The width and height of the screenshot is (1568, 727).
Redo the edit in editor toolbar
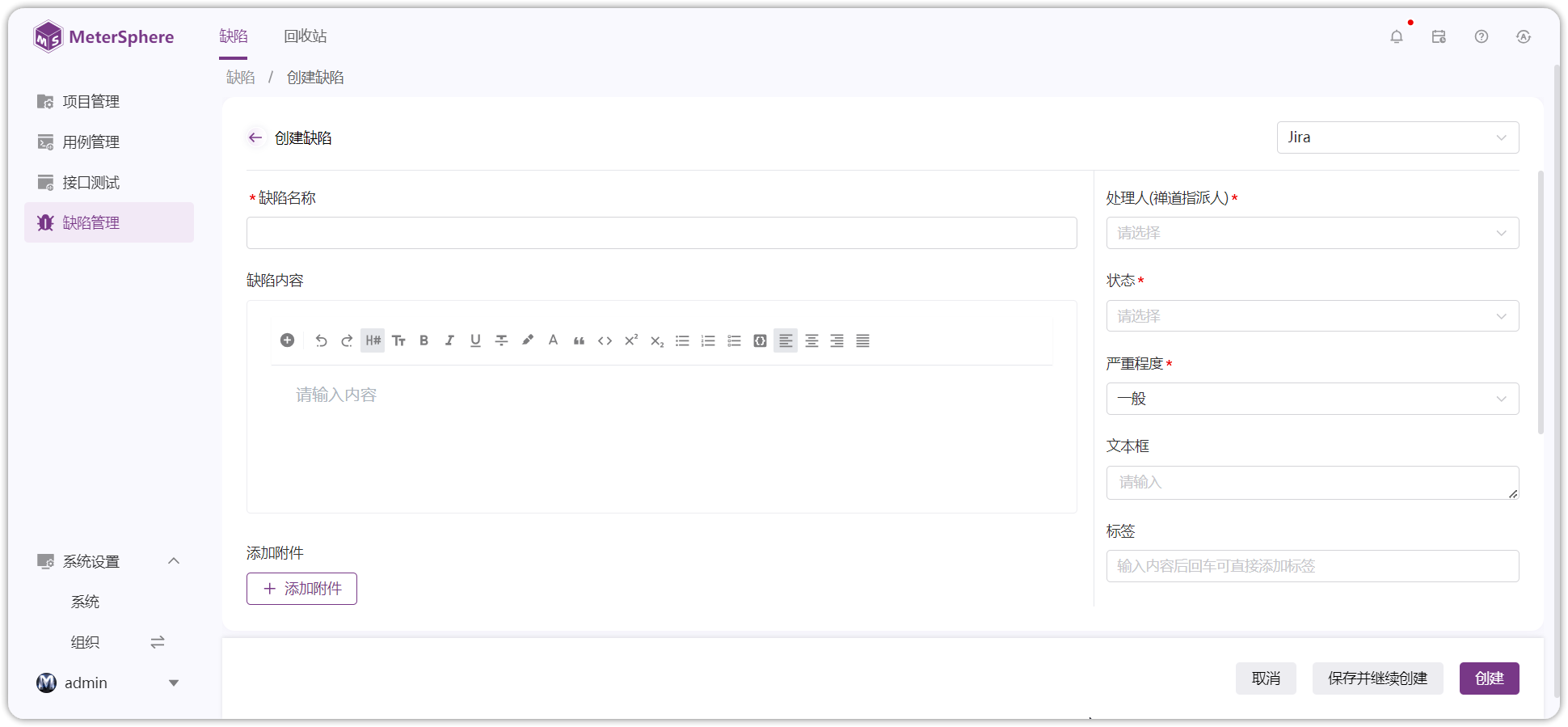coord(347,340)
